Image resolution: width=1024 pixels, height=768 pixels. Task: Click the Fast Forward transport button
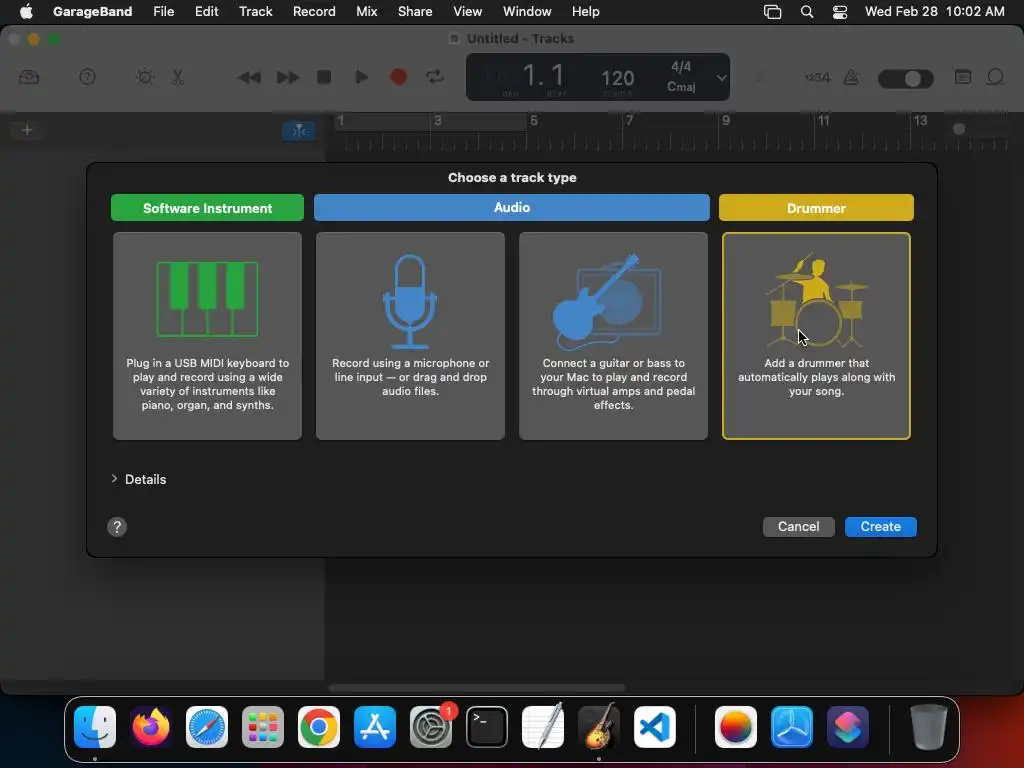pos(287,78)
